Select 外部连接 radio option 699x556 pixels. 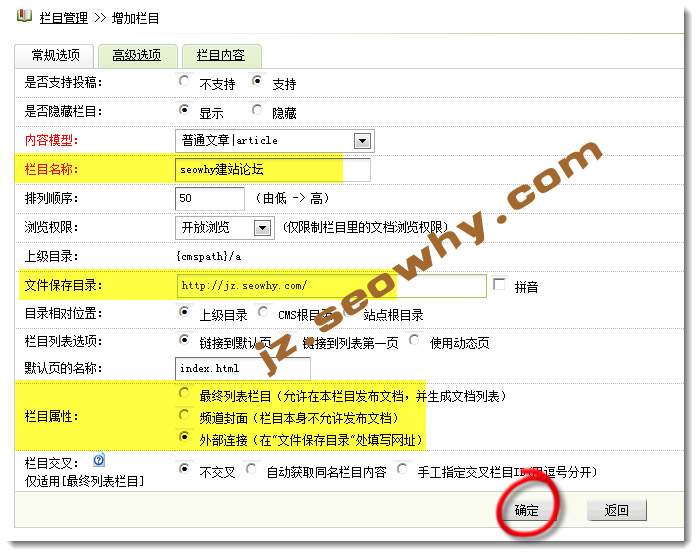[x=183, y=438]
